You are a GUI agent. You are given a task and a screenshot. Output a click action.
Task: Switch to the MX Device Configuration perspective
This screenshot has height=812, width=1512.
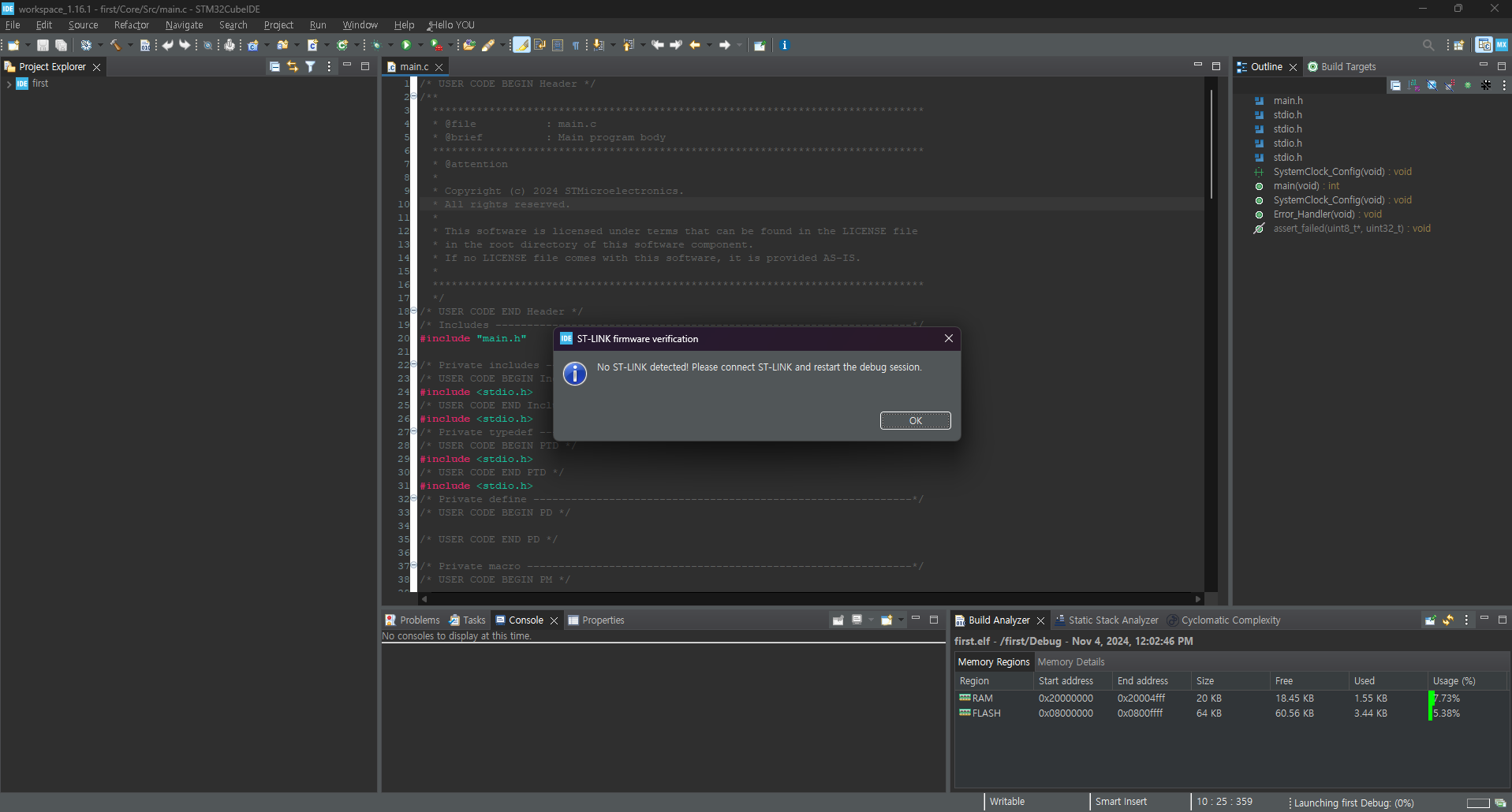tap(1501, 45)
